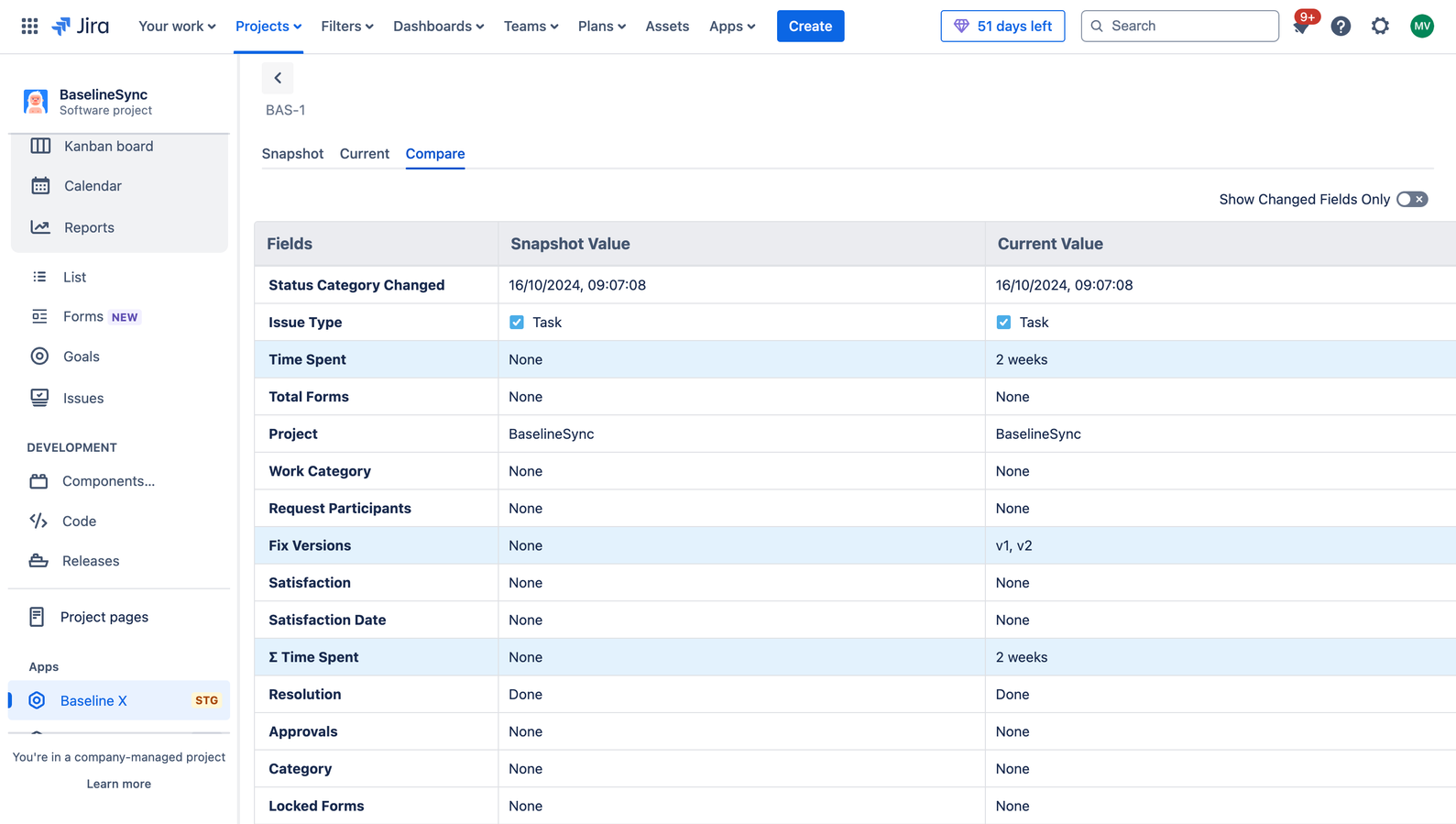Click the Satisfaction Date field name
This screenshot has width=1456, height=824.
tap(327, 621)
